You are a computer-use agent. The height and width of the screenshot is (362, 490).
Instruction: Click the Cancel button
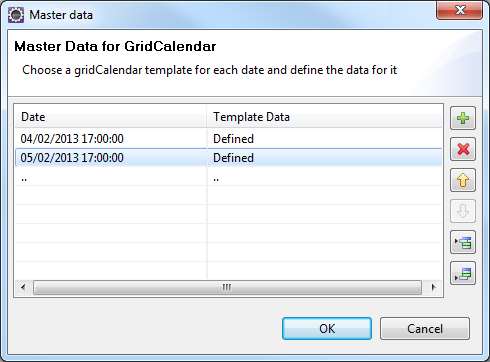[x=425, y=329]
